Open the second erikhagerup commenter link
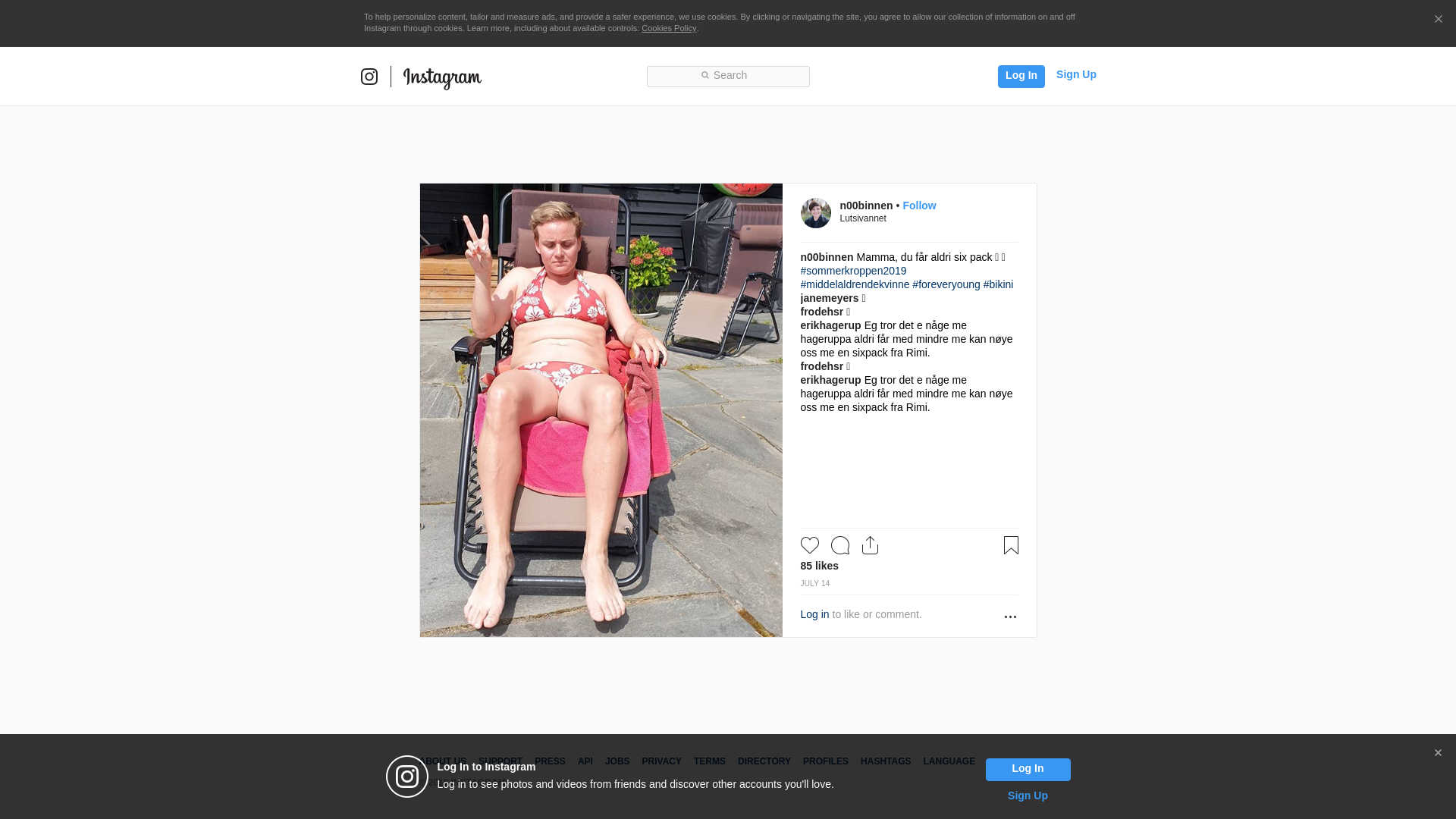 [831, 380]
